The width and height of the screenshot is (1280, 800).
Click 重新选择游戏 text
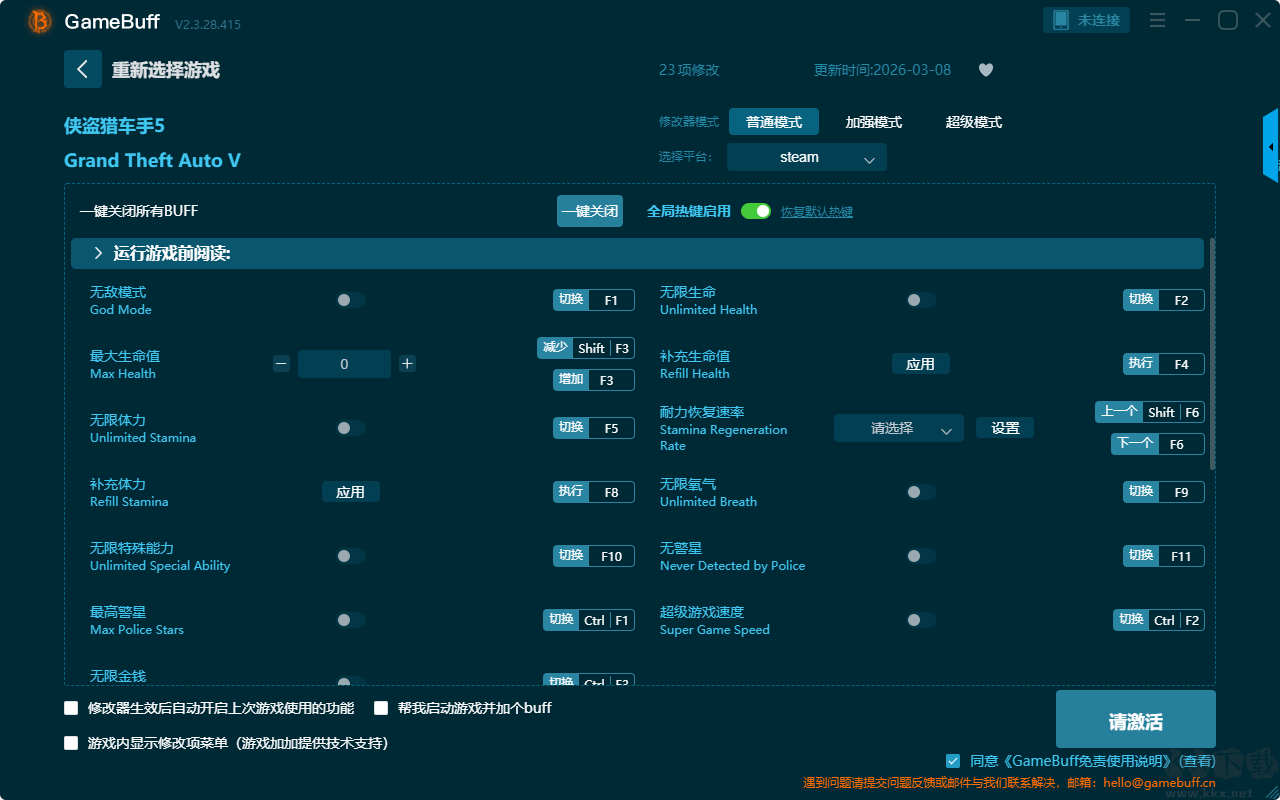point(166,70)
